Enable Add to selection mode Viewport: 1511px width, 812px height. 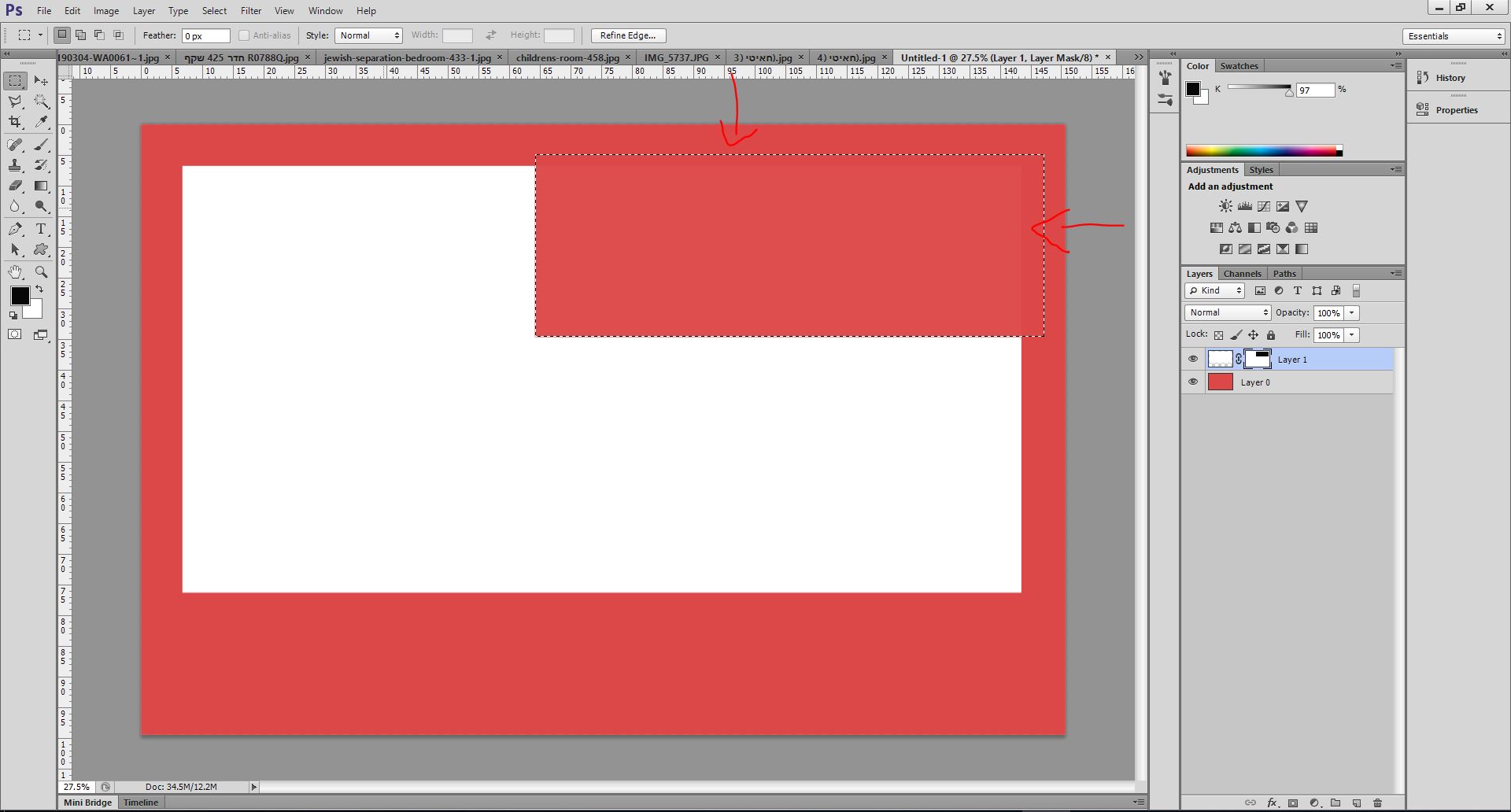[x=80, y=35]
